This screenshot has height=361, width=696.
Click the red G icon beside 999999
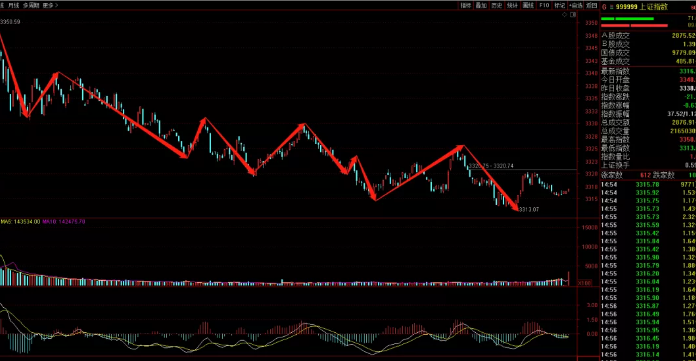tap(604, 7)
